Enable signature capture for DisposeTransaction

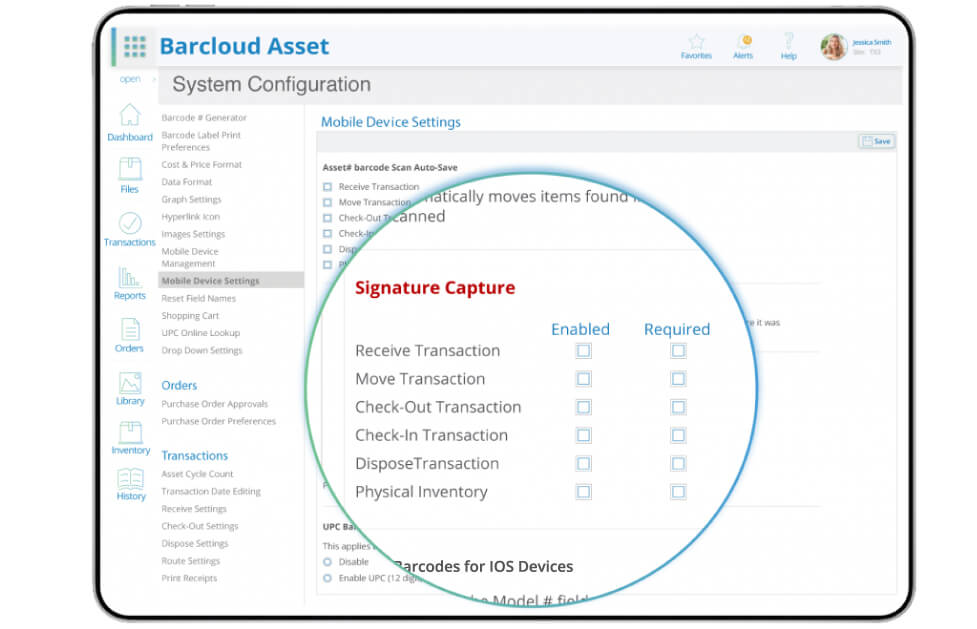point(583,464)
